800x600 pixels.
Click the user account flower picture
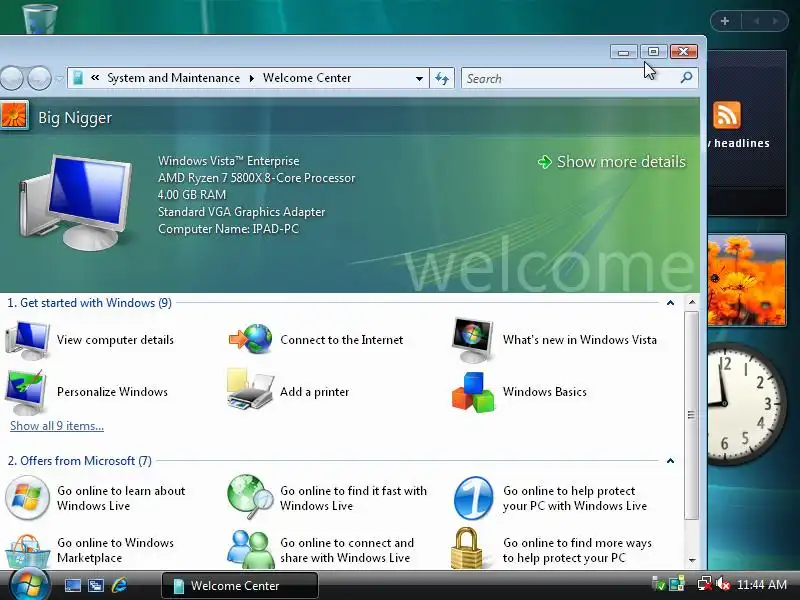tap(14, 115)
